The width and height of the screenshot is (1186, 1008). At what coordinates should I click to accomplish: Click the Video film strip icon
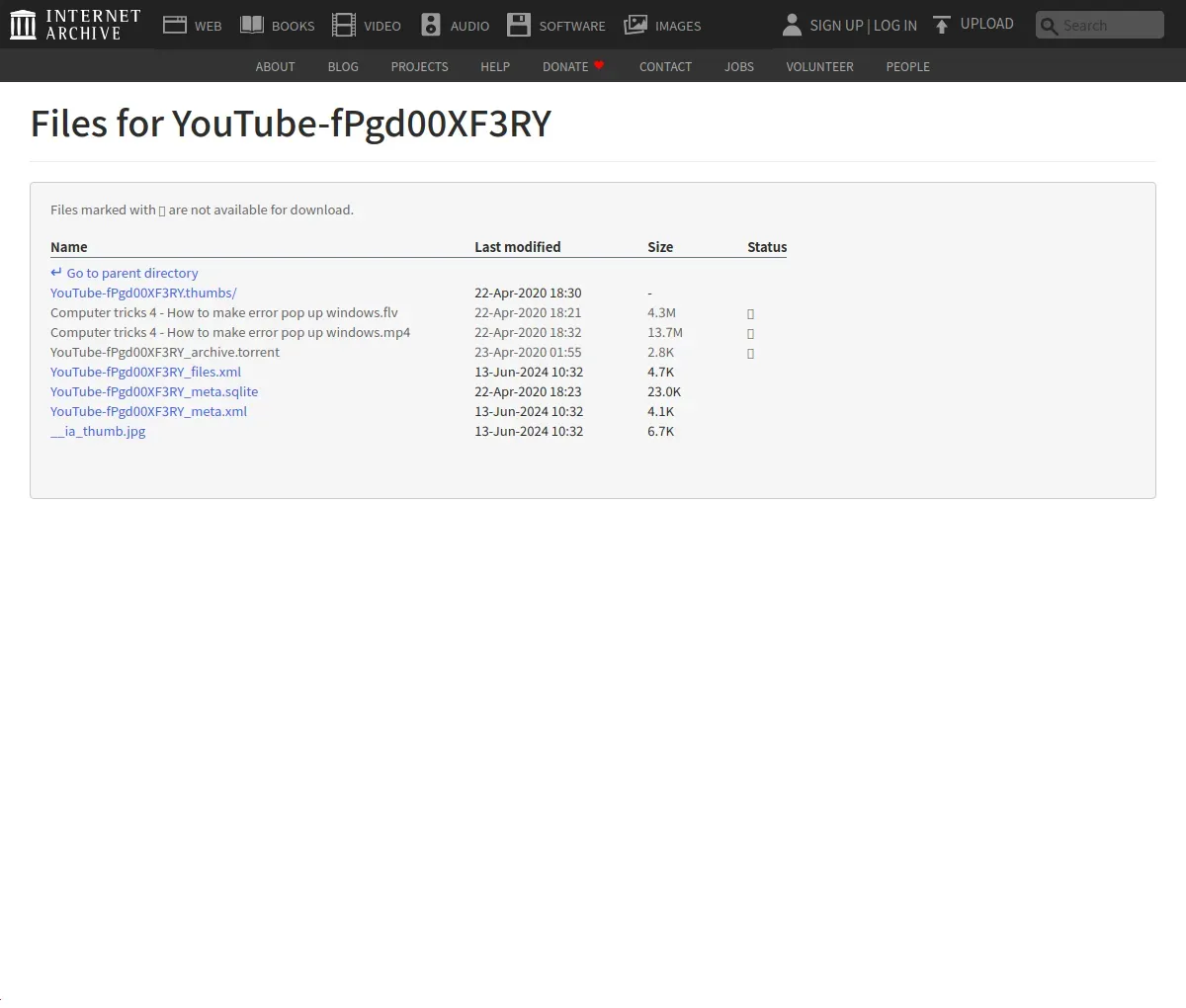point(343,25)
